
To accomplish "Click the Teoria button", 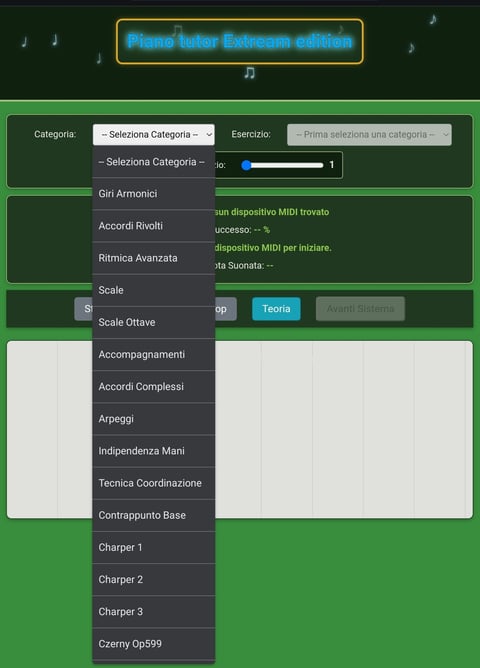I will click(x=276, y=309).
